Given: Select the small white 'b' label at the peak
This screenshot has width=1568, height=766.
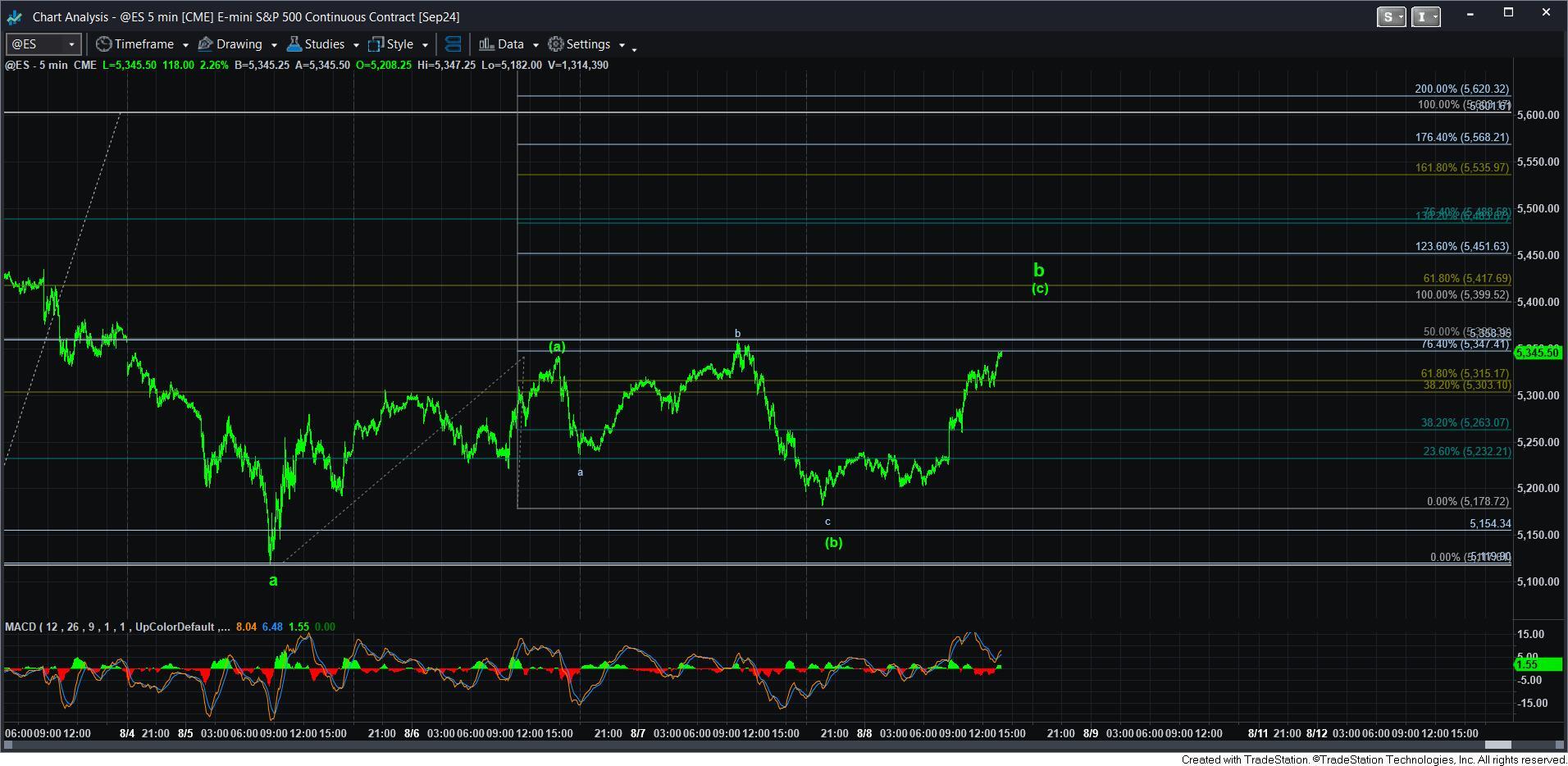Looking at the screenshot, I should click(x=737, y=334).
